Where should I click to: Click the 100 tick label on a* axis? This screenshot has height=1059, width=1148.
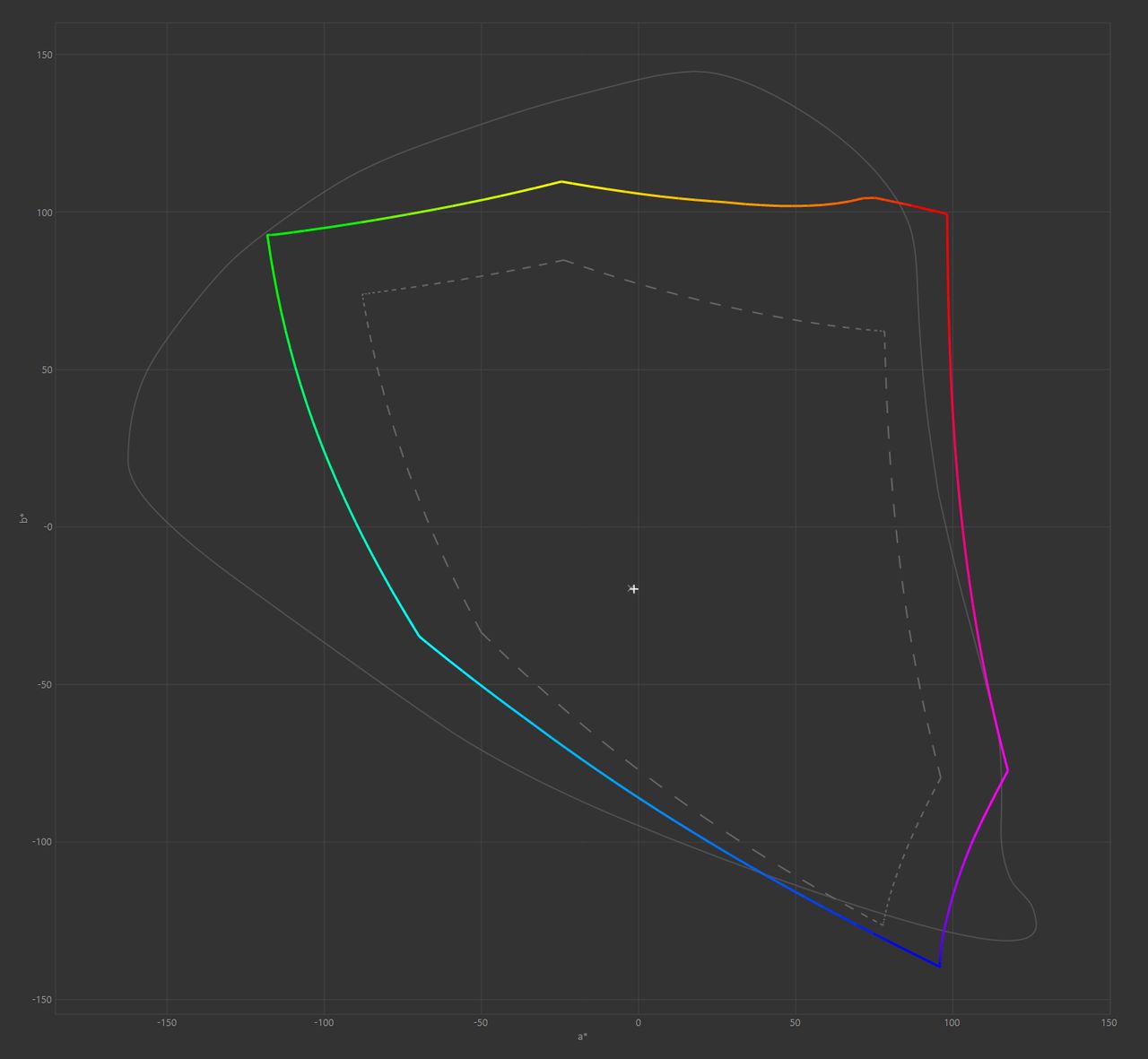coord(952,1022)
